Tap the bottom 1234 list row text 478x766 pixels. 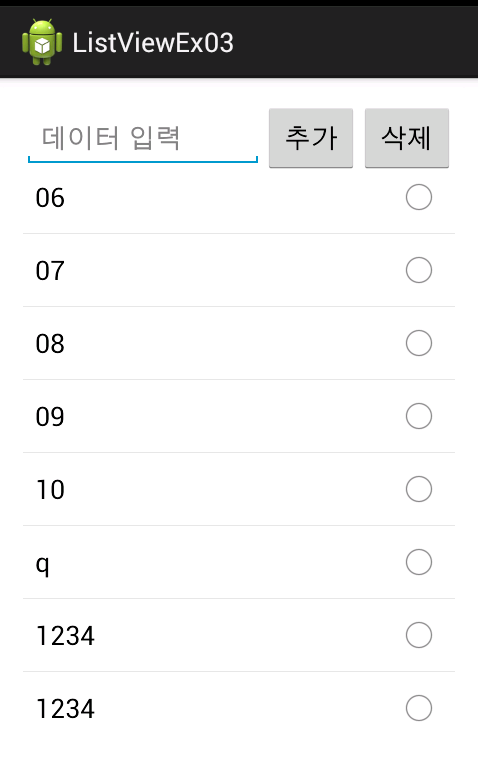point(65,709)
